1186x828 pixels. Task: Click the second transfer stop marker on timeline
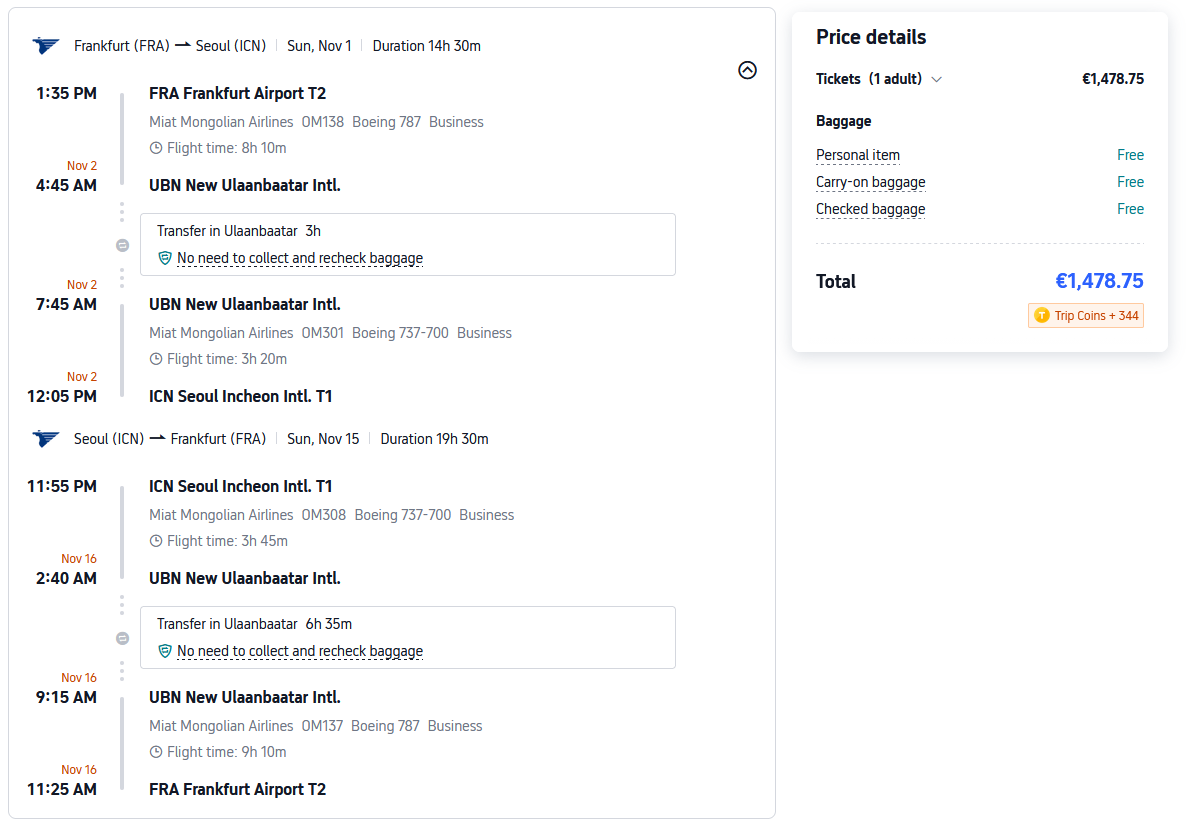[x=122, y=638]
